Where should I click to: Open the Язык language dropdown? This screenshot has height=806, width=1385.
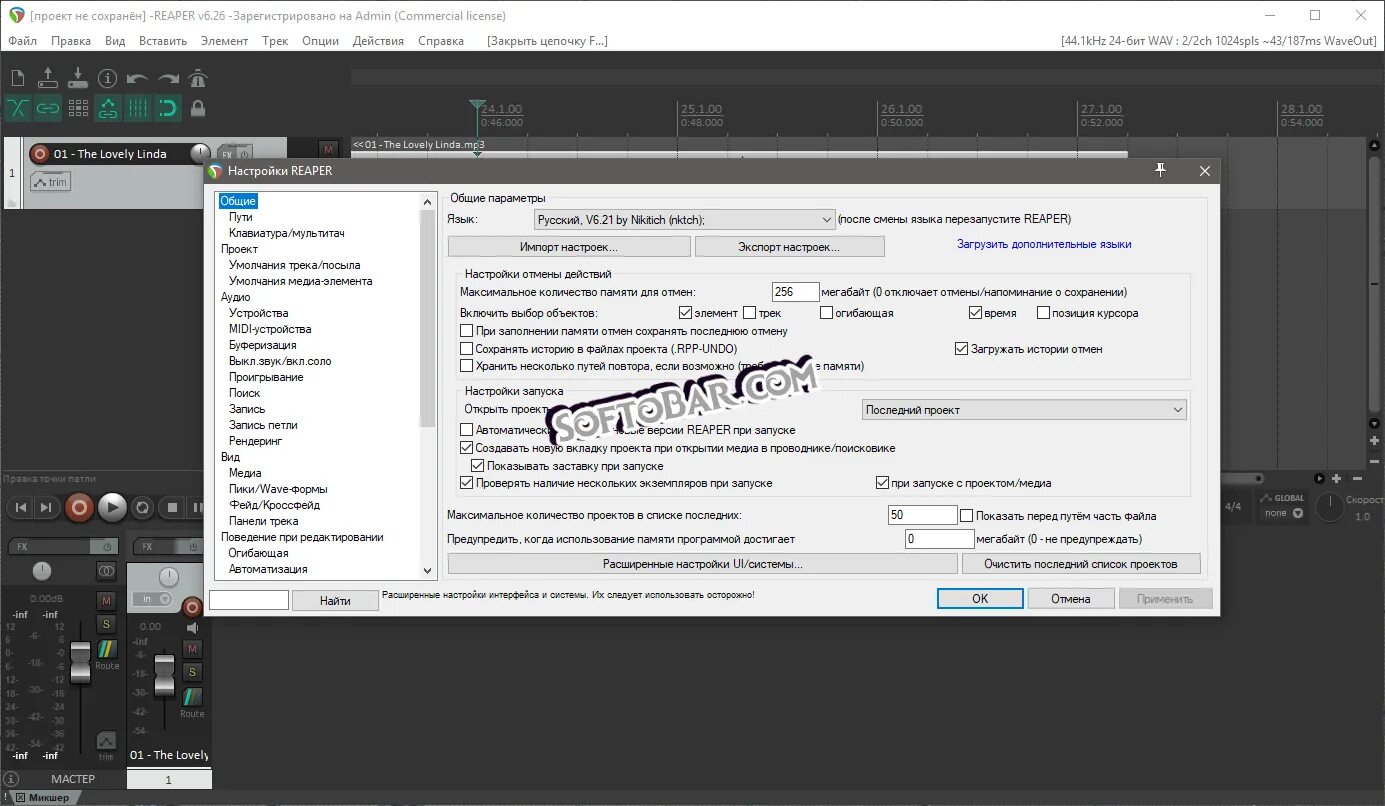(685, 219)
